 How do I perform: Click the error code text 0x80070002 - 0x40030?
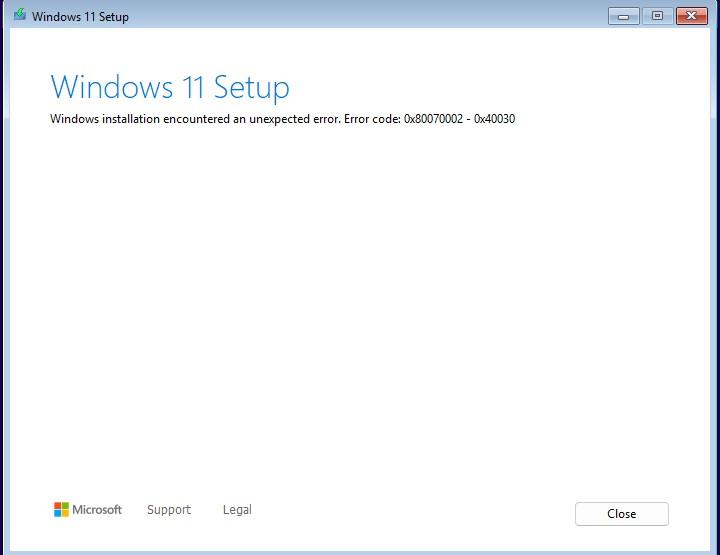459,119
